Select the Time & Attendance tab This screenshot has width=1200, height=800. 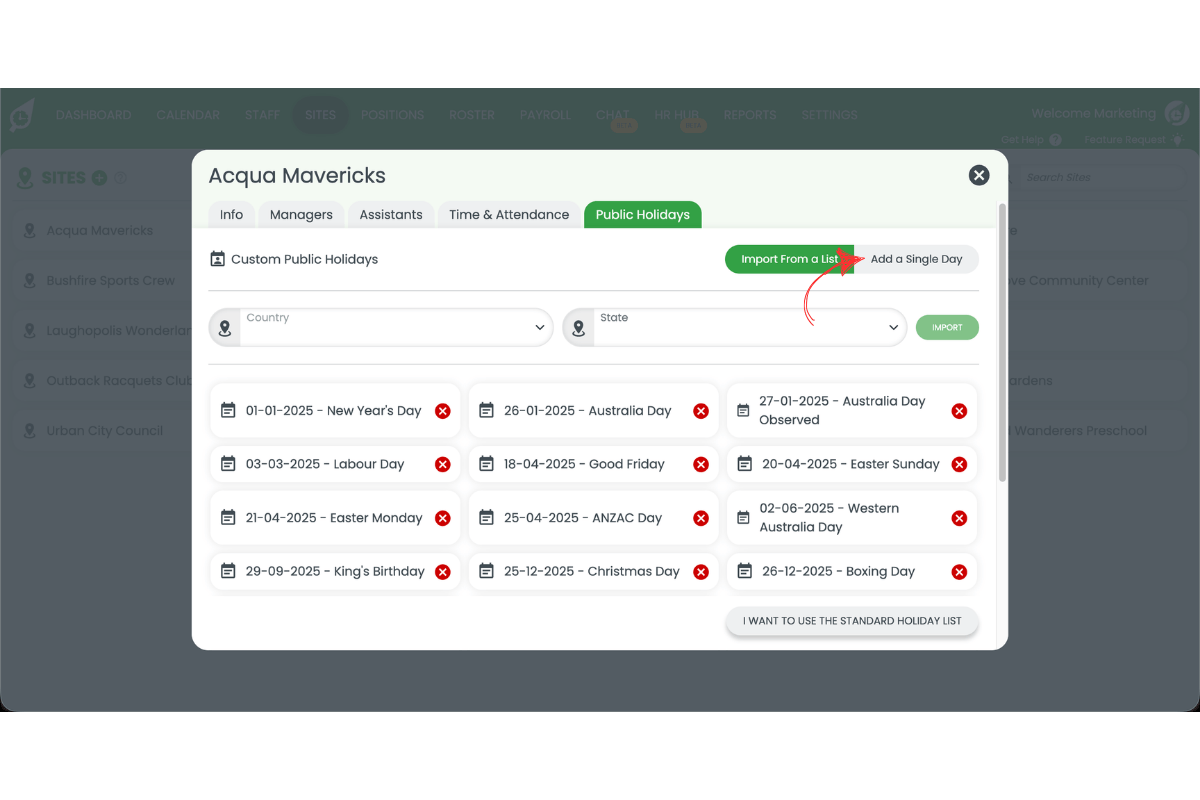tap(509, 215)
